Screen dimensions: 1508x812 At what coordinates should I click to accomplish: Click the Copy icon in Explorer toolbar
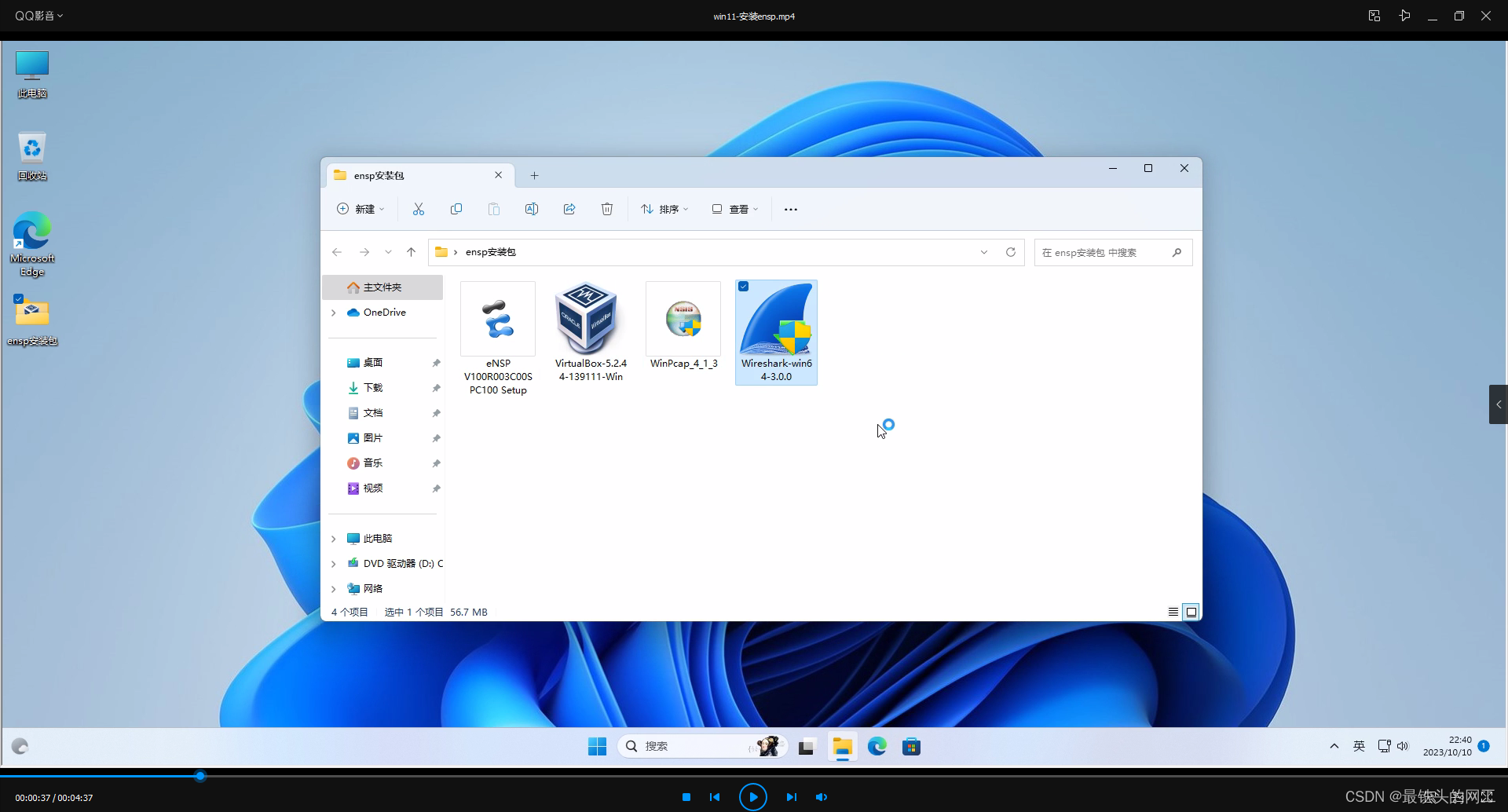[456, 209]
